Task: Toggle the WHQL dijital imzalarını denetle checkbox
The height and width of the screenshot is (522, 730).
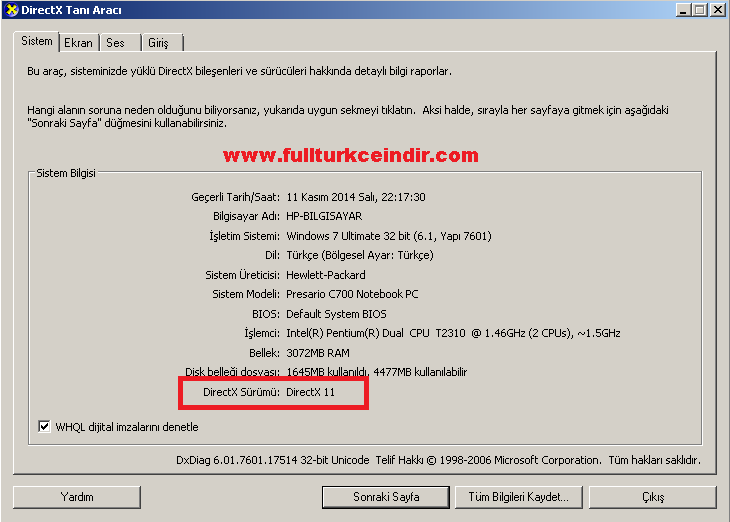Action: pyautogui.click(x=44, y=427)
